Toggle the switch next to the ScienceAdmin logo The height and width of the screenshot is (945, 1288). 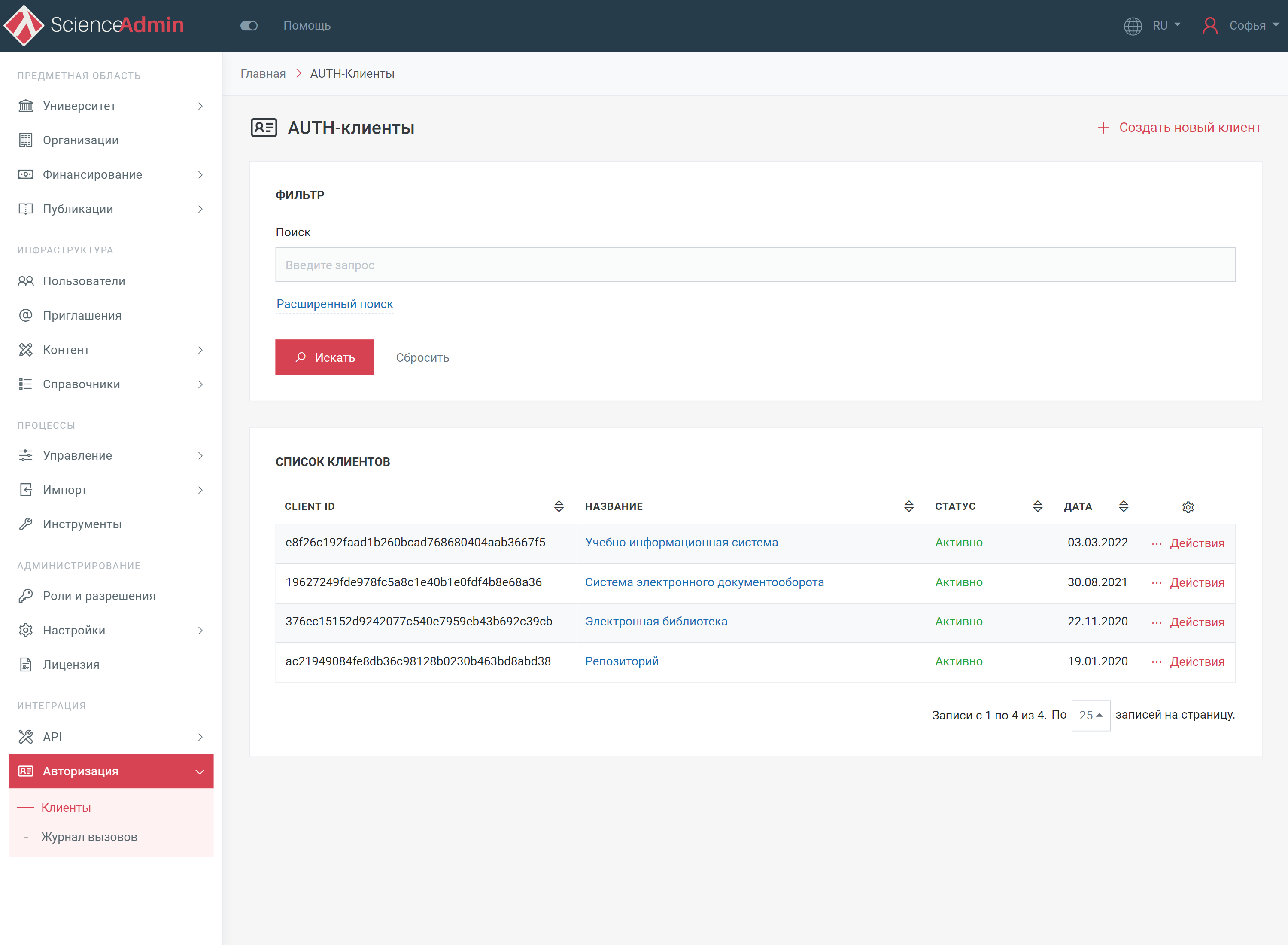click(x=249, y=26)
